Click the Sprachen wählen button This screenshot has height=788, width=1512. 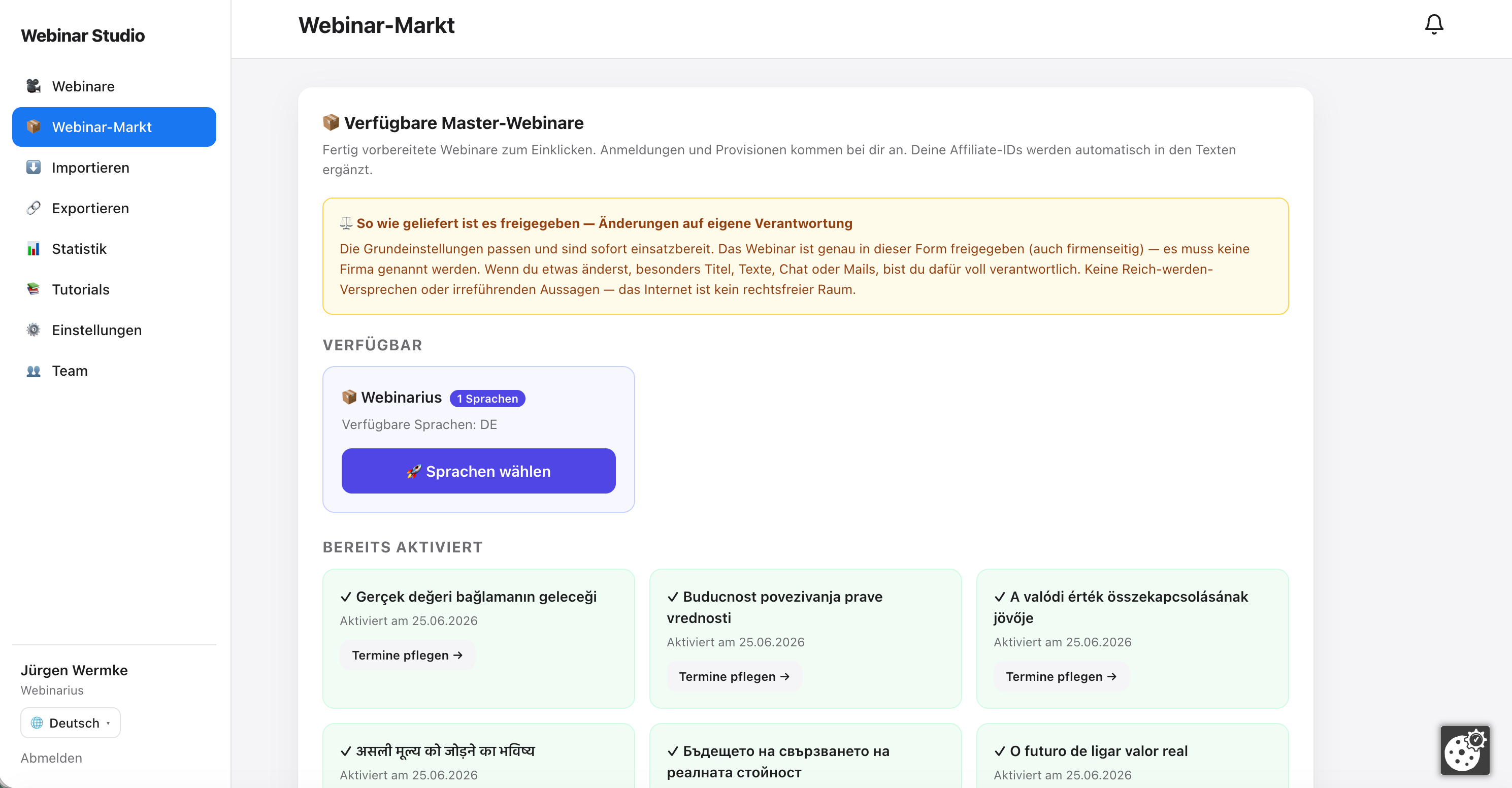tap(478, 471)
